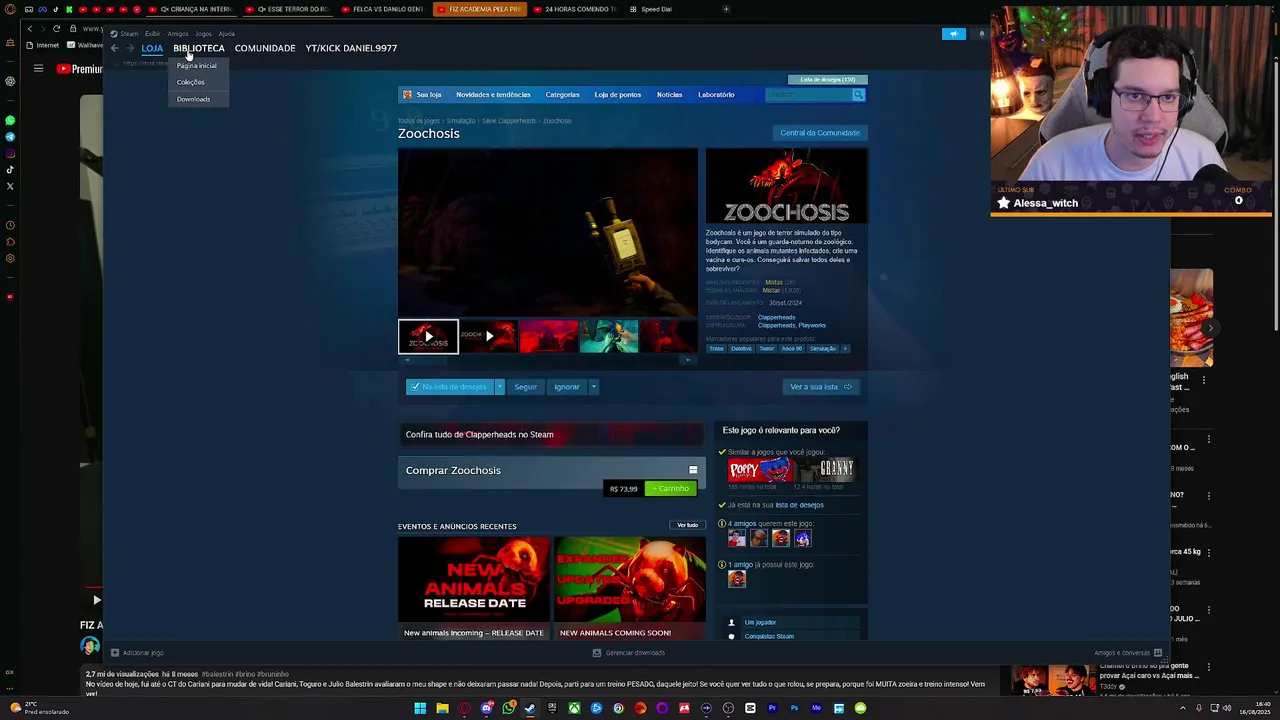This screenshot has height=720, width=1280.
Task: Open the Jogos menu
Action: pyautogui.click(x=203, y=34)
